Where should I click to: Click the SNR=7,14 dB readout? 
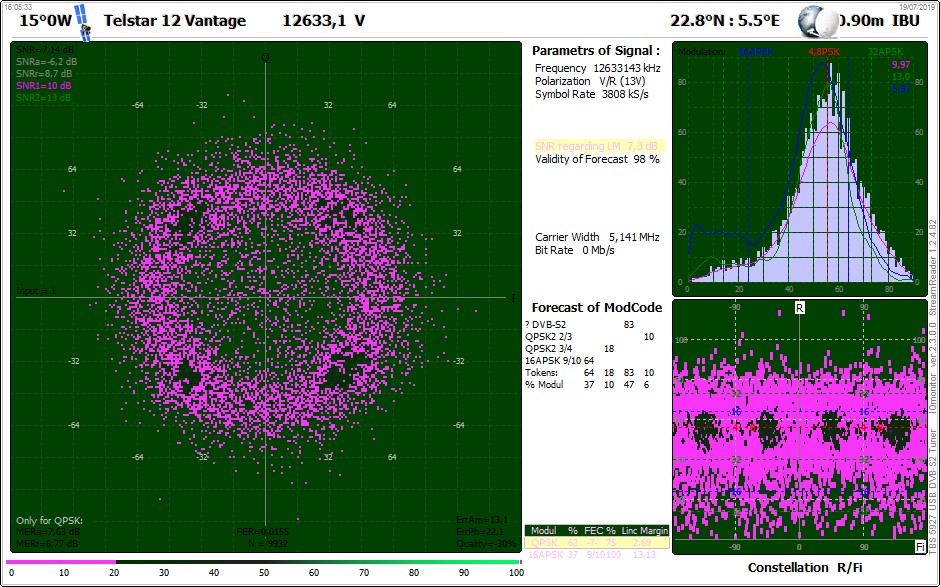(x=43, y=50)
